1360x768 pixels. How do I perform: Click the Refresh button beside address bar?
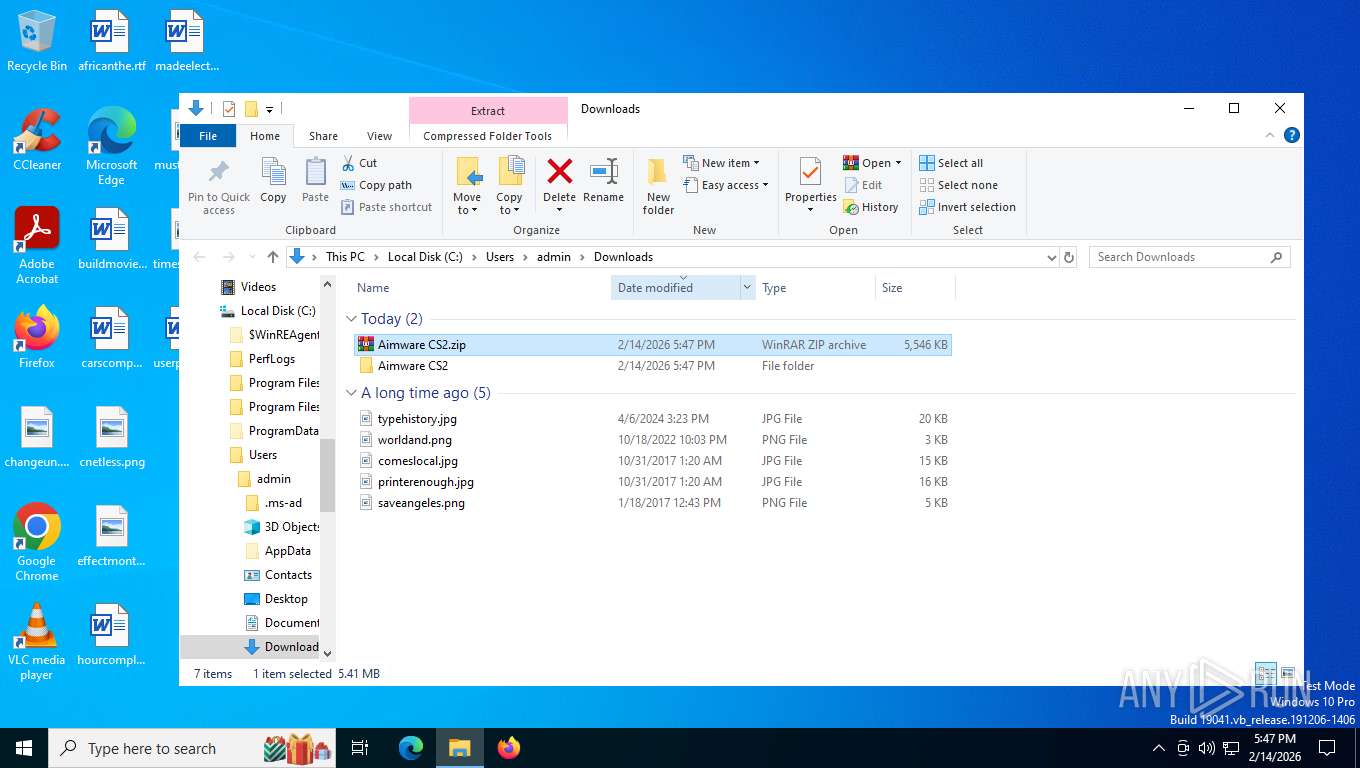point(1069,257)
